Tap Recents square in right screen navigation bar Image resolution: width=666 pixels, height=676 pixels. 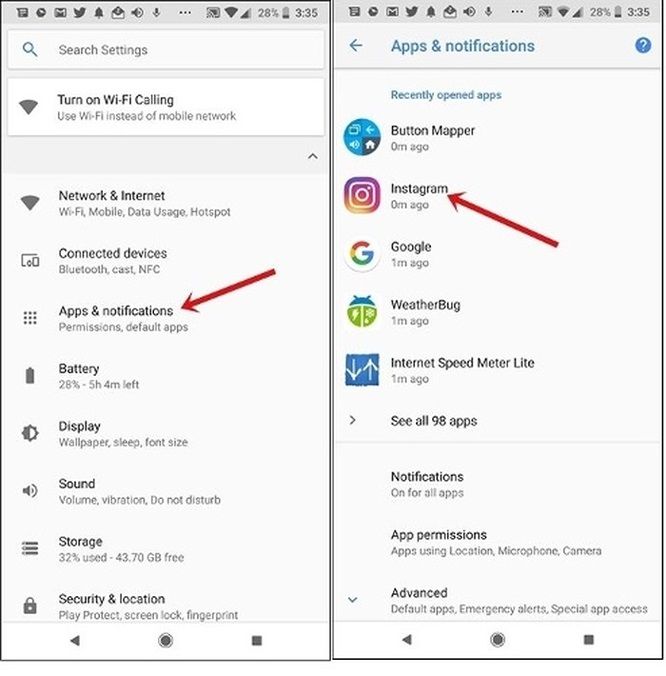pyautogui.click(x=588, y=639)
